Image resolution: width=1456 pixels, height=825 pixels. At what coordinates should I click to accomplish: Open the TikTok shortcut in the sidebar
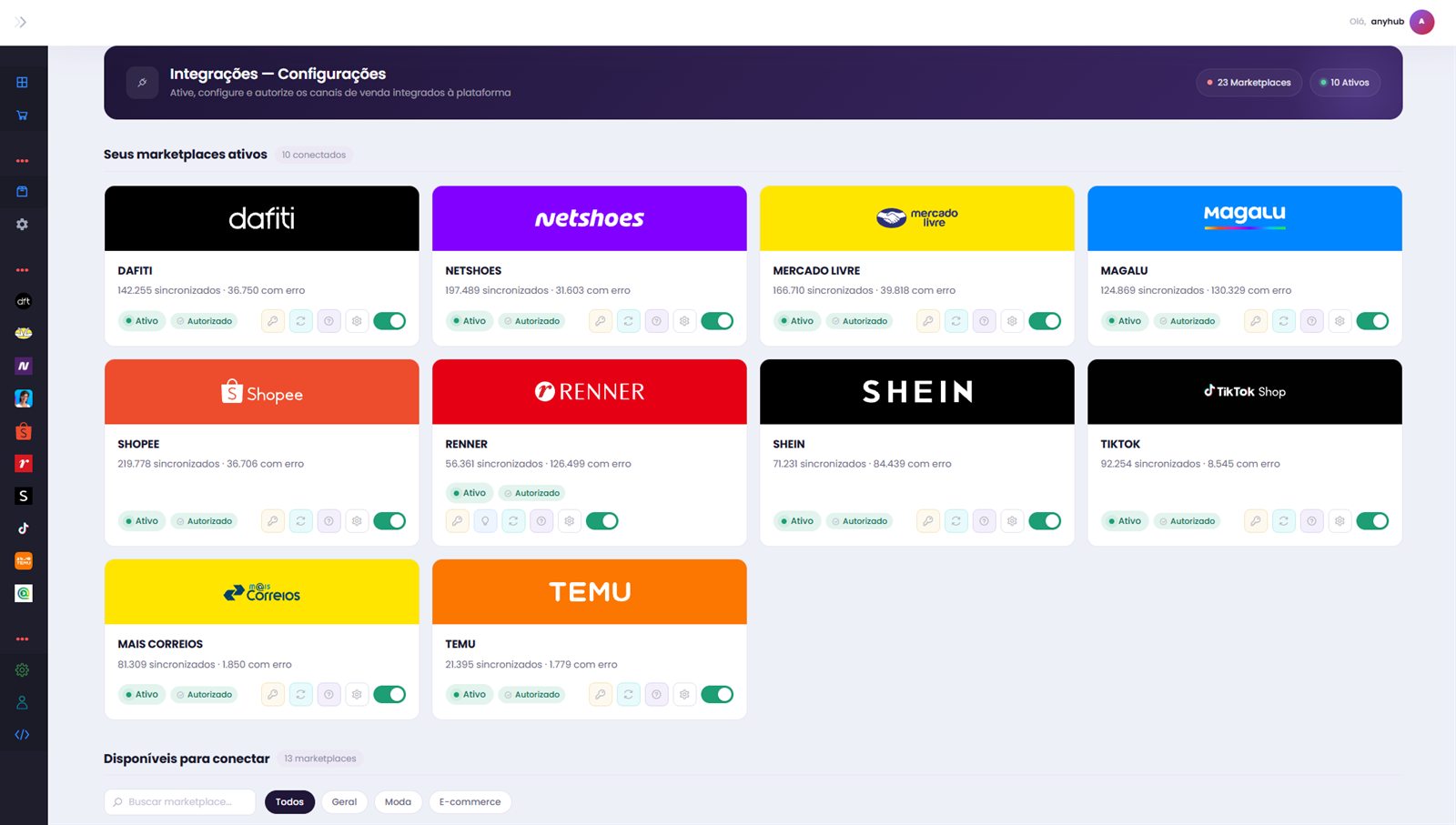coord(24,528)
